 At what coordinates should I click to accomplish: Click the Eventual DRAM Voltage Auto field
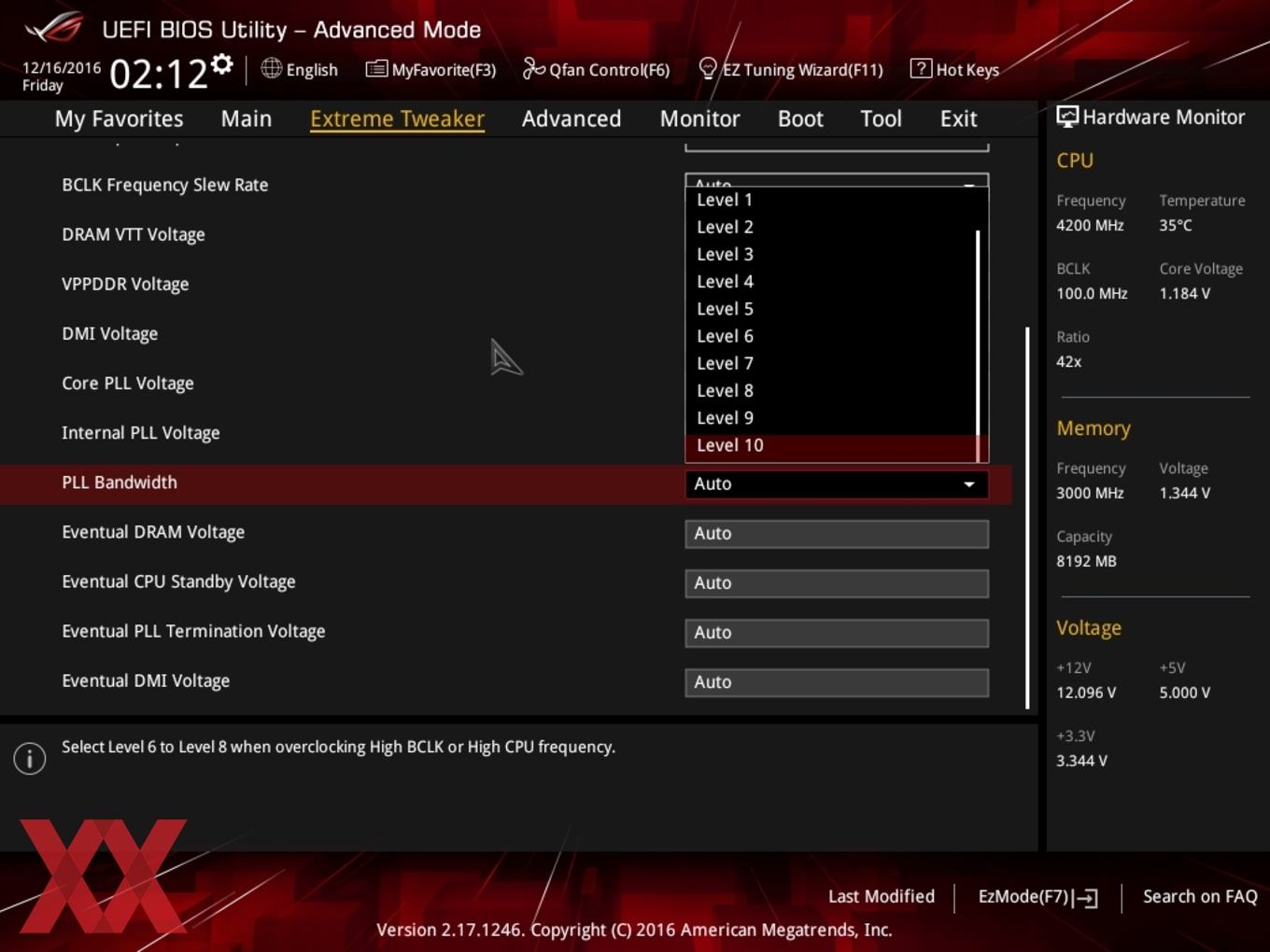point(837,534)
